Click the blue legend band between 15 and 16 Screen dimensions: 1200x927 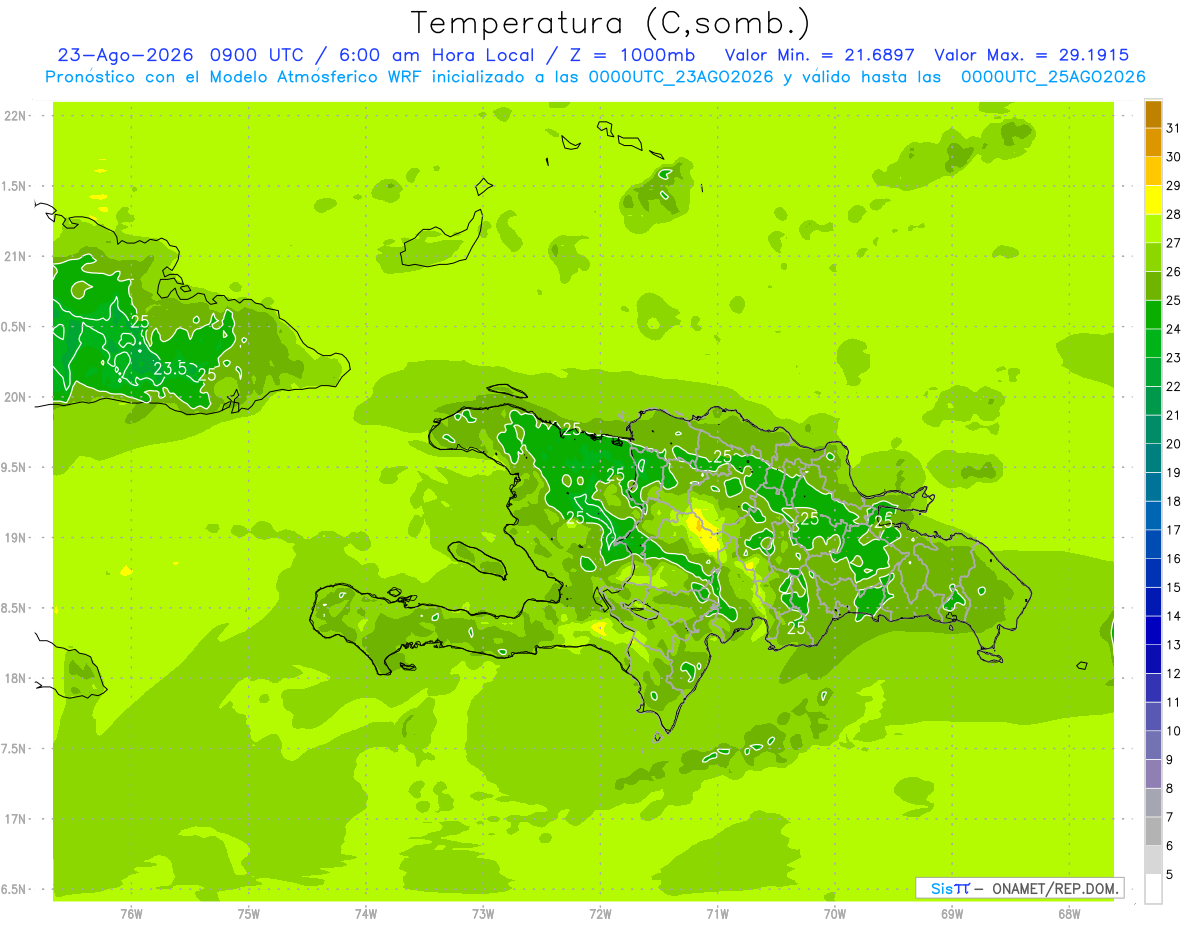pyautogui.click(x=1154, y=573)
